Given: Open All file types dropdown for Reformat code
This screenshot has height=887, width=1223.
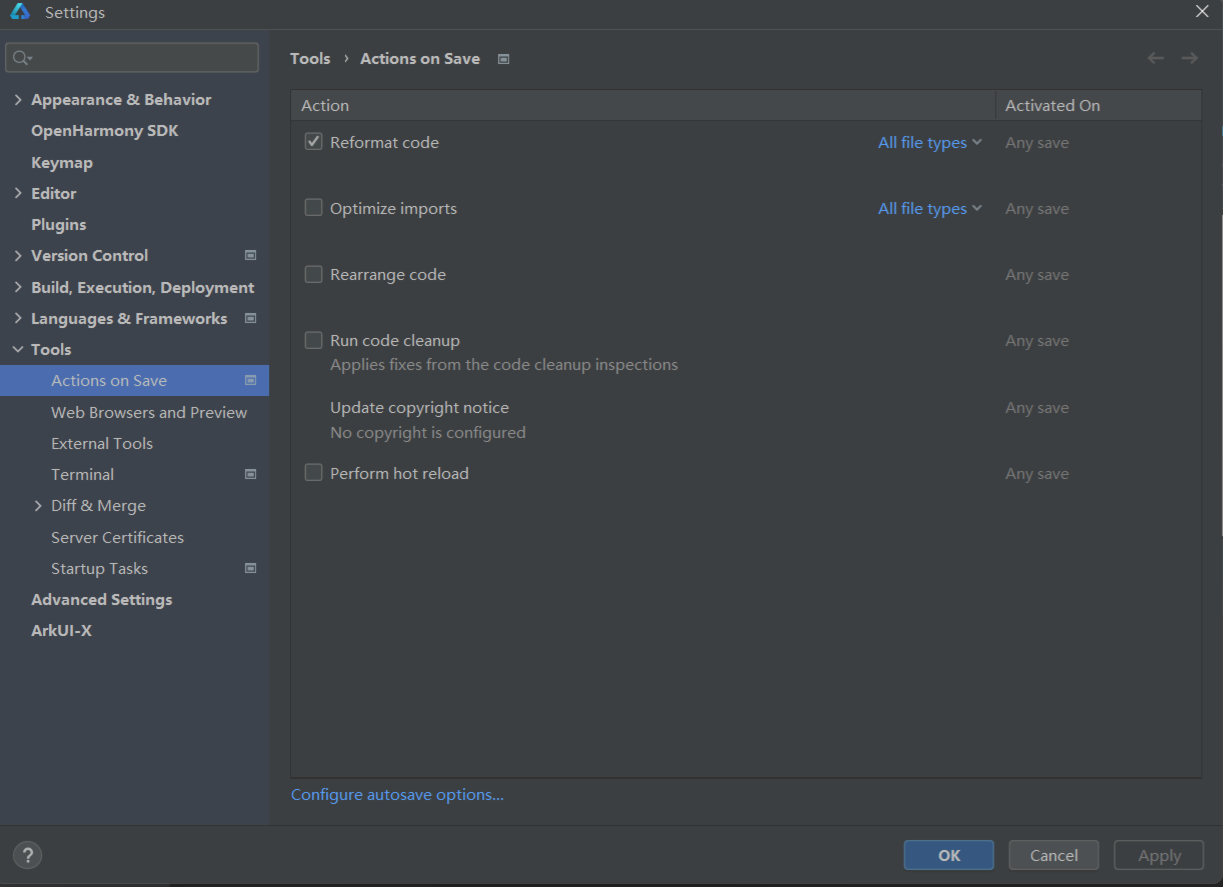Looking at the screenshot, I should click(930, 143).
